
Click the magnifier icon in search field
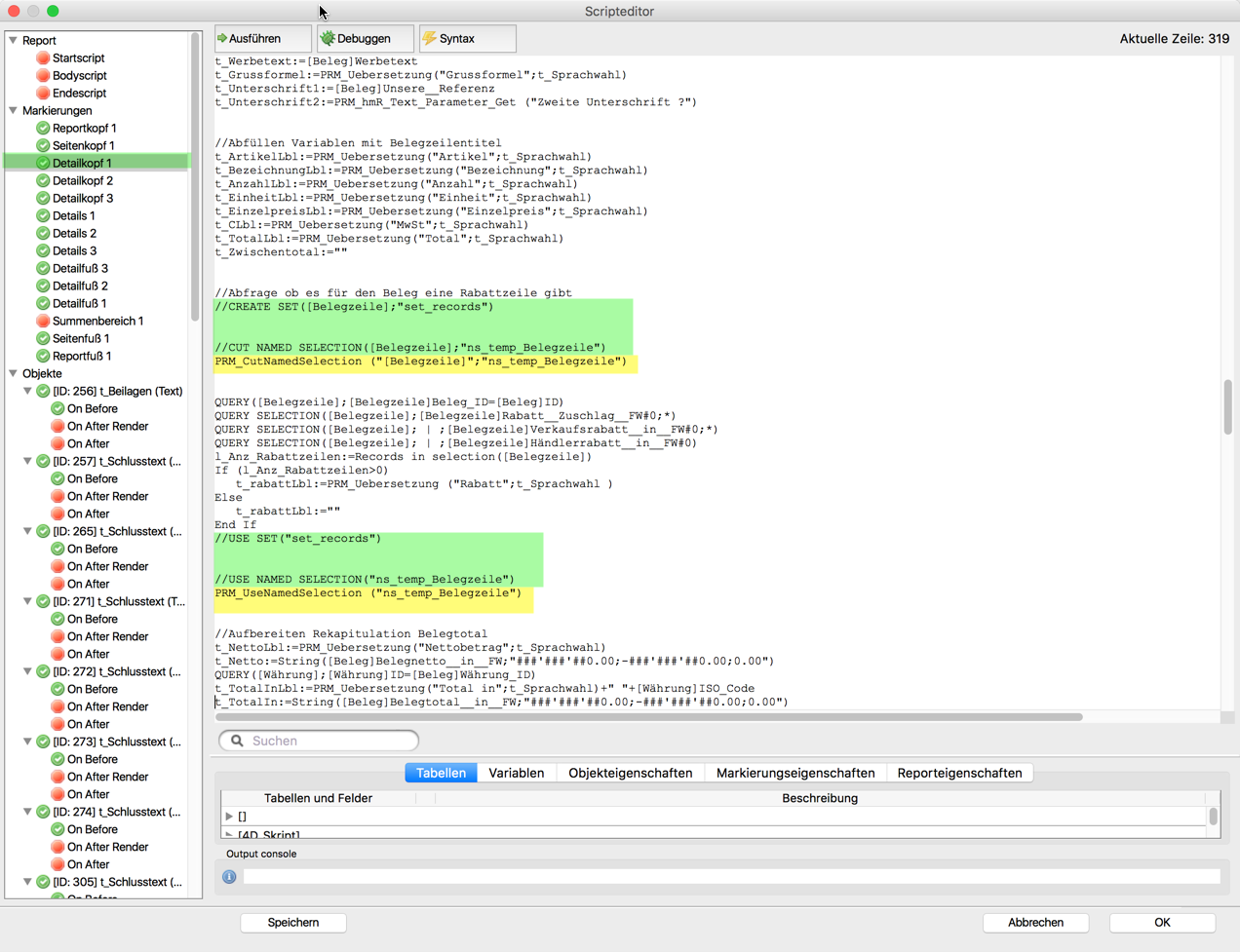coord(237,742)
